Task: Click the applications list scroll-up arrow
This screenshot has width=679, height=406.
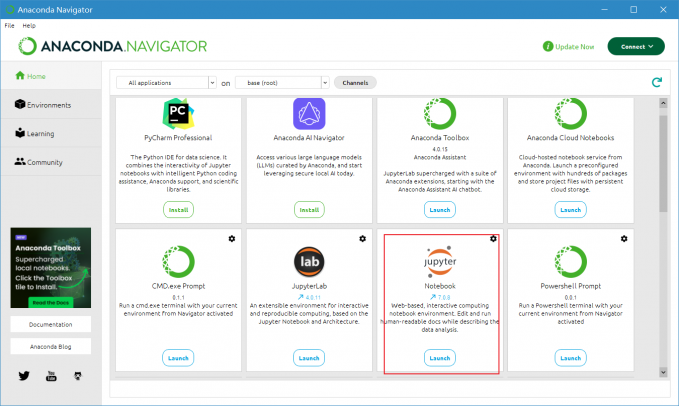Action: pyautogui.click(x=663, y=103)
